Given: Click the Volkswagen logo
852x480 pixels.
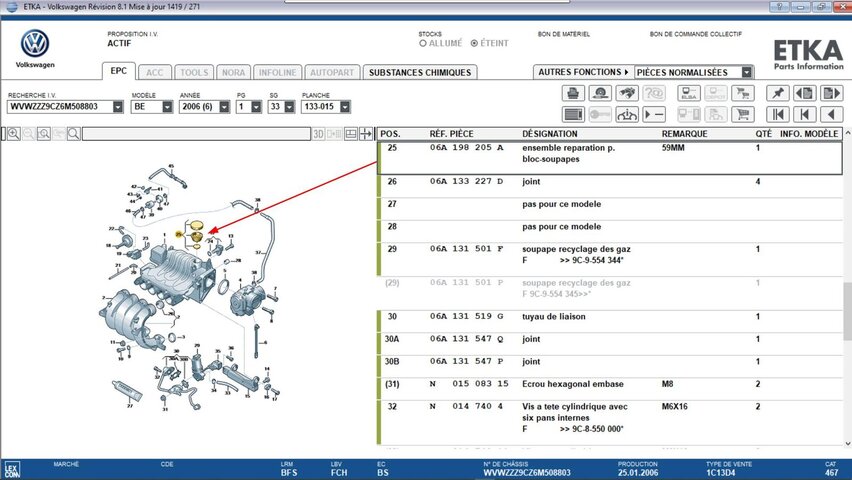Looking at the screenshot, I should click(35, 44).
